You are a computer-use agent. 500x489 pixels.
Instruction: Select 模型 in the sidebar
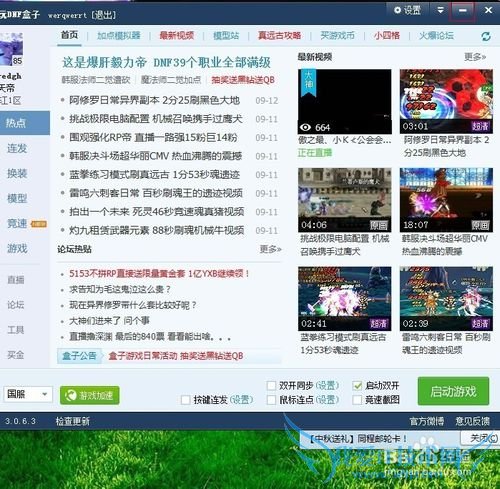point(17,199)
